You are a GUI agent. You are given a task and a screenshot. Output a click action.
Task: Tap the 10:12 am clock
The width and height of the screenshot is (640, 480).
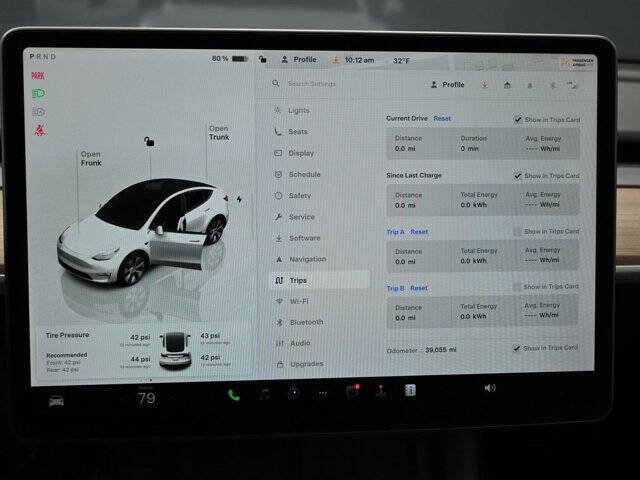pos(359,60)
